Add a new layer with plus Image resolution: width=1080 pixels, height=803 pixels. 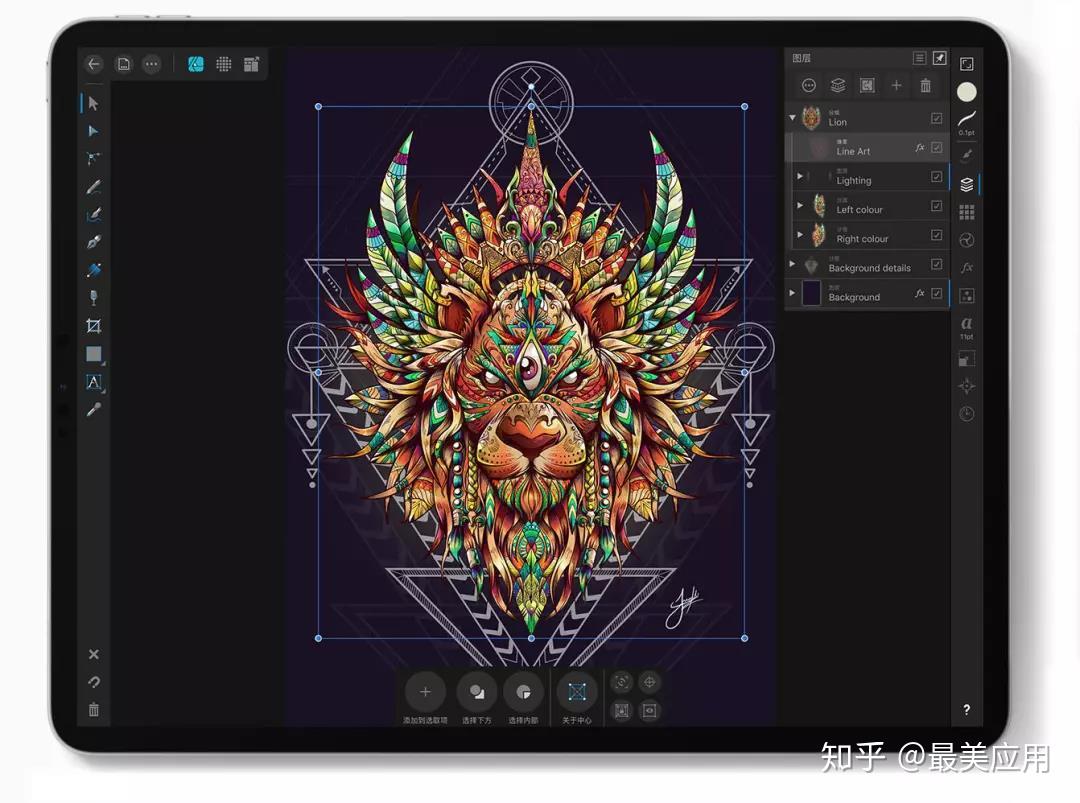897,85
